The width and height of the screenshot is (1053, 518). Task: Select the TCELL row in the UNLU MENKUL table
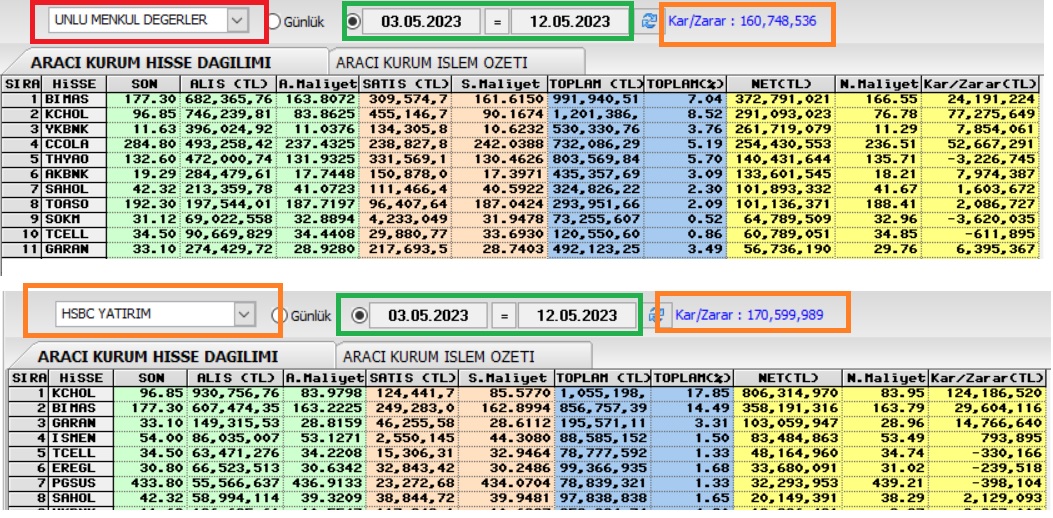[520, 234]
